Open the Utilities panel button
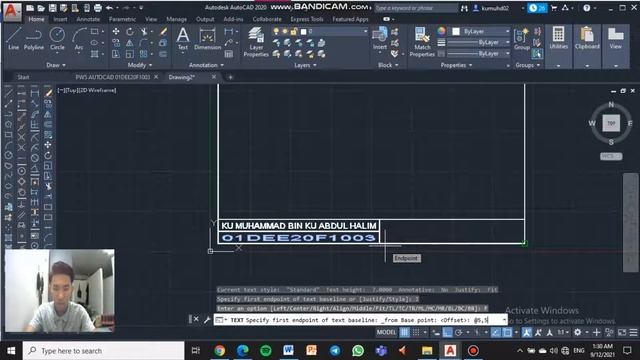Viewport: 640px width, 360px height. pos(558,46)
